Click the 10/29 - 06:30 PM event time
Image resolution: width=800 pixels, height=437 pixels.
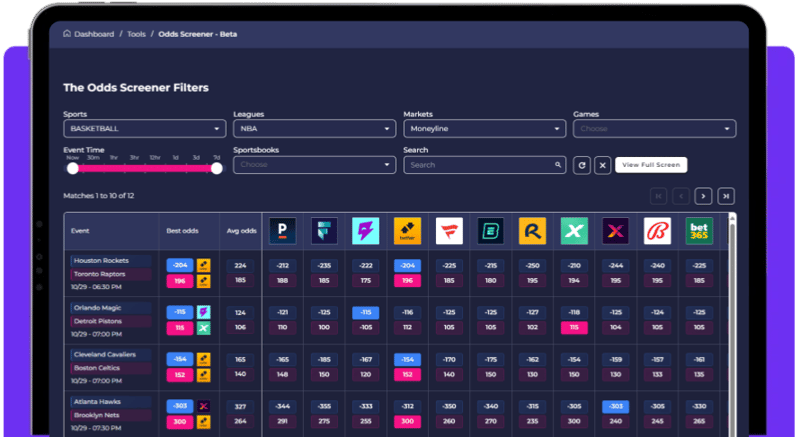click(96, 287)
